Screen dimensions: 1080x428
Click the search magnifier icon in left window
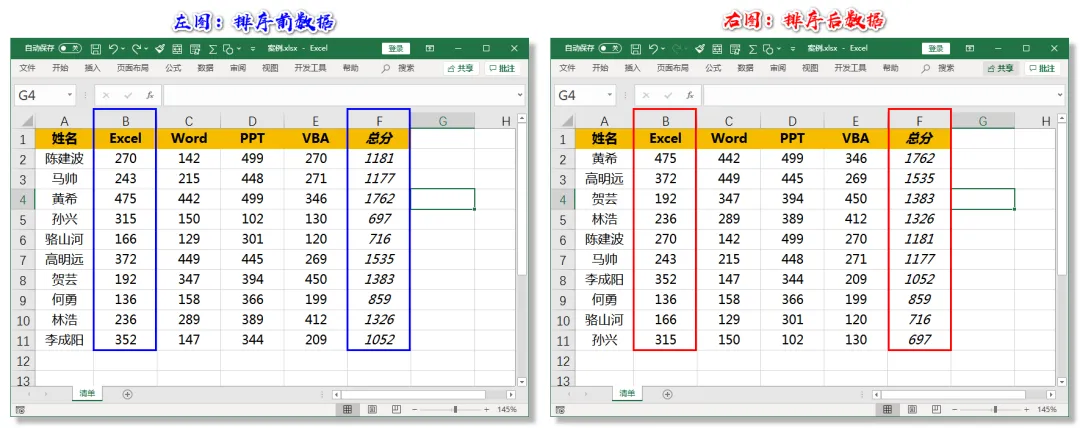point(386,68)
